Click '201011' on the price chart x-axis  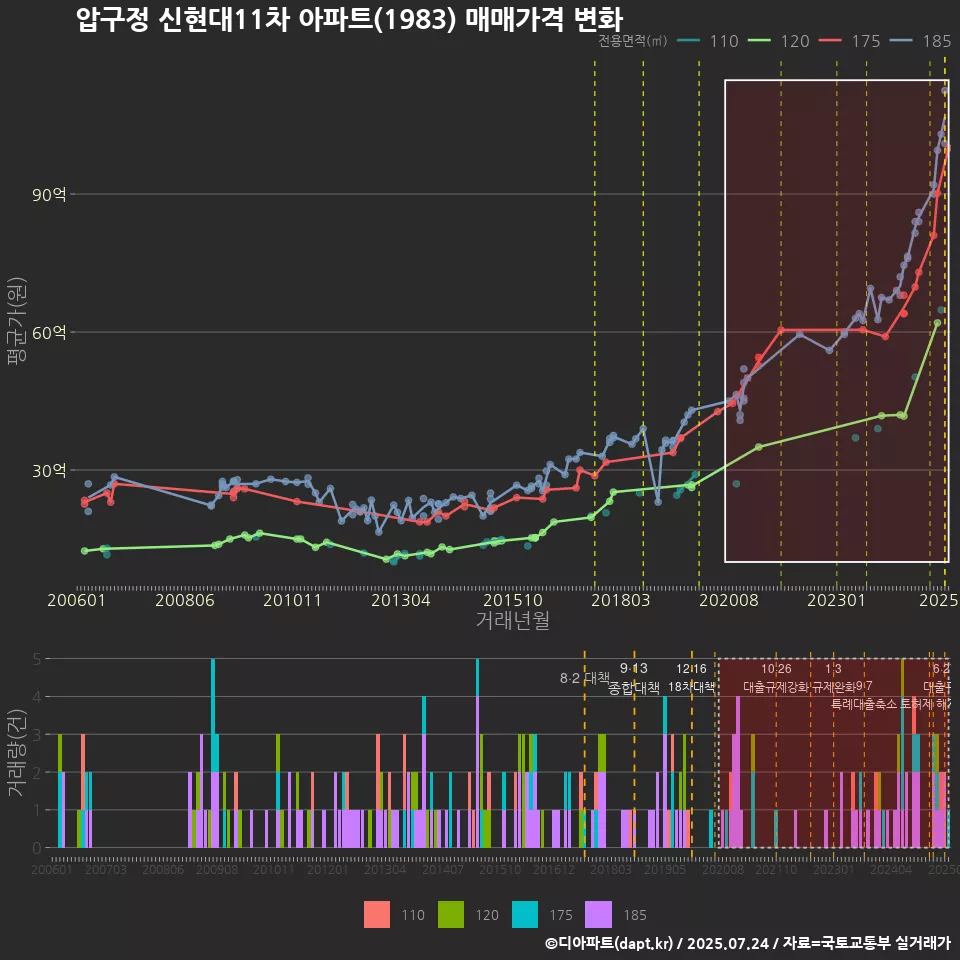pos(293,600)
